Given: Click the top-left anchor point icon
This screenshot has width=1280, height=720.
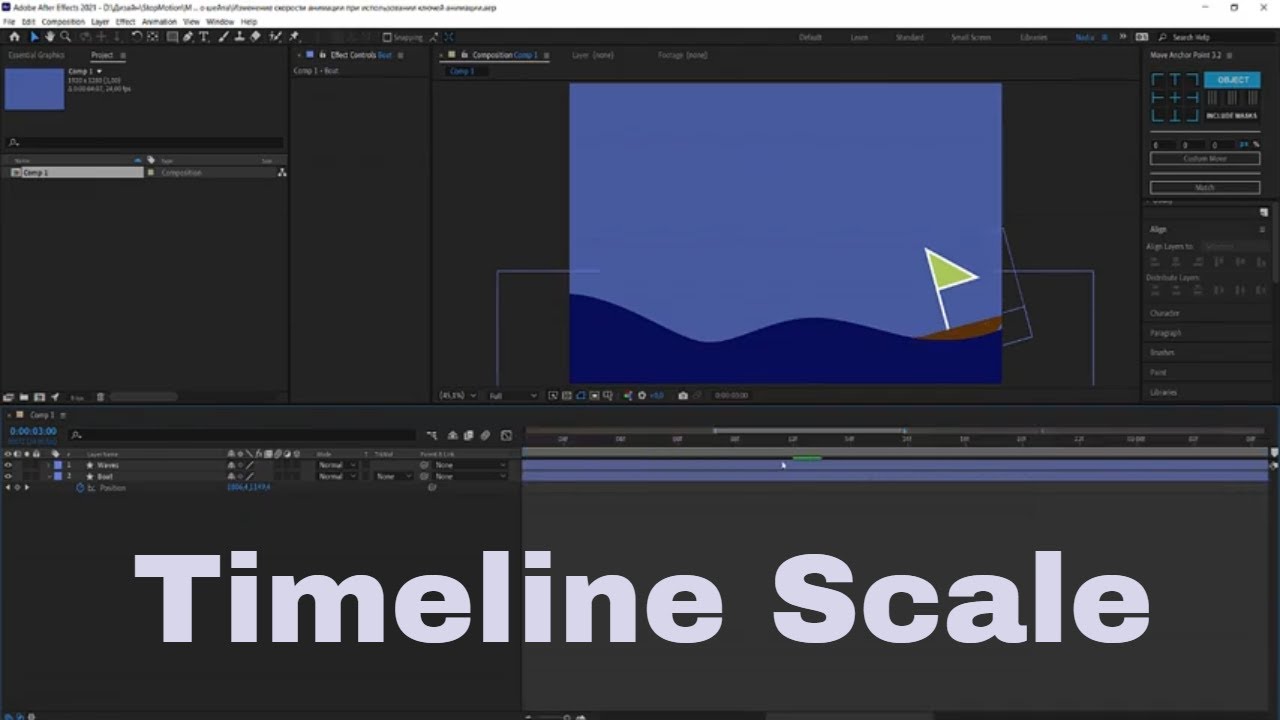Looking at the screenshot, I should pyautogui.click(x=1158, y=80).
